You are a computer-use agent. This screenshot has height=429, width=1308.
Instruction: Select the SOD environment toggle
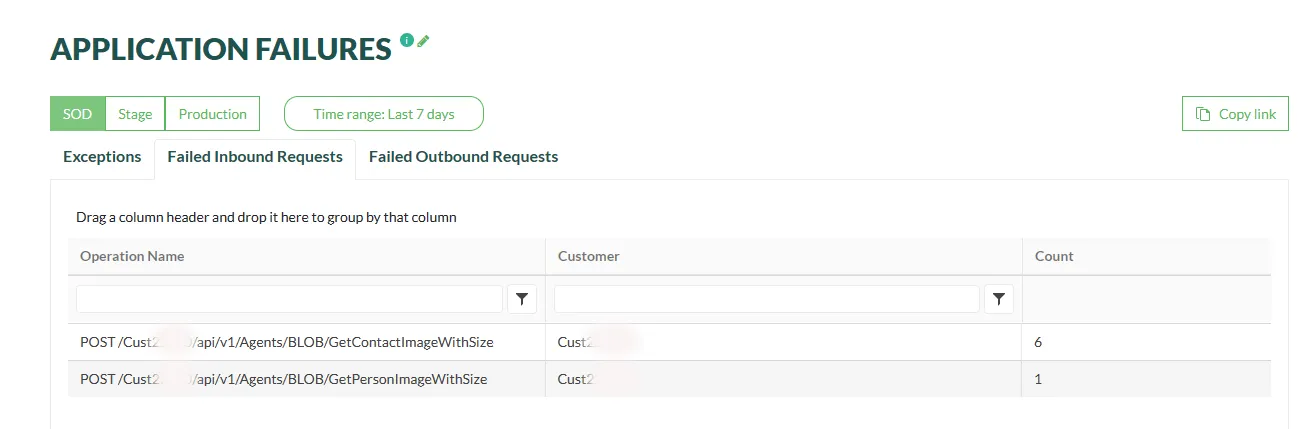pyautogui.click(x=77, y=114)
